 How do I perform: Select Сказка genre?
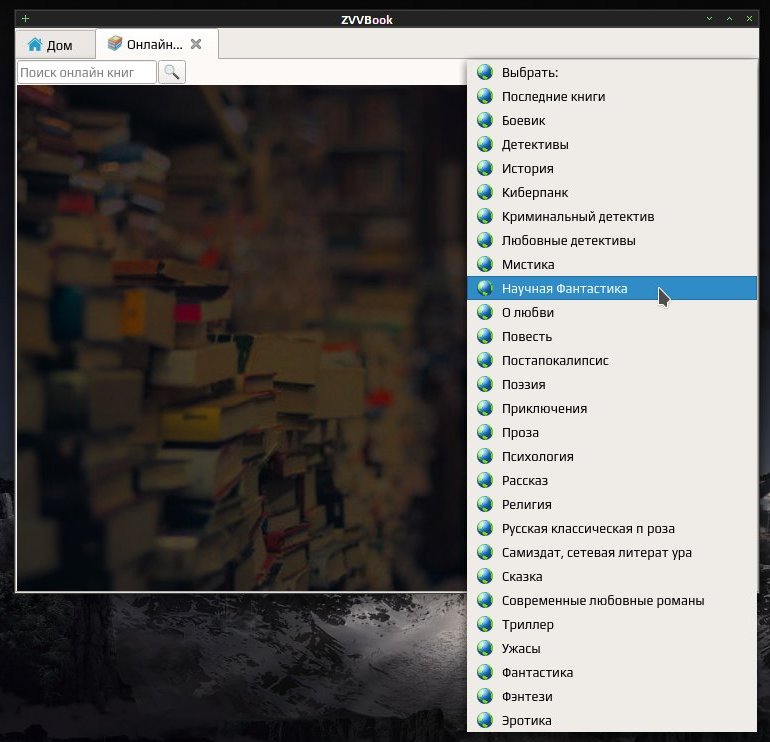612,577
